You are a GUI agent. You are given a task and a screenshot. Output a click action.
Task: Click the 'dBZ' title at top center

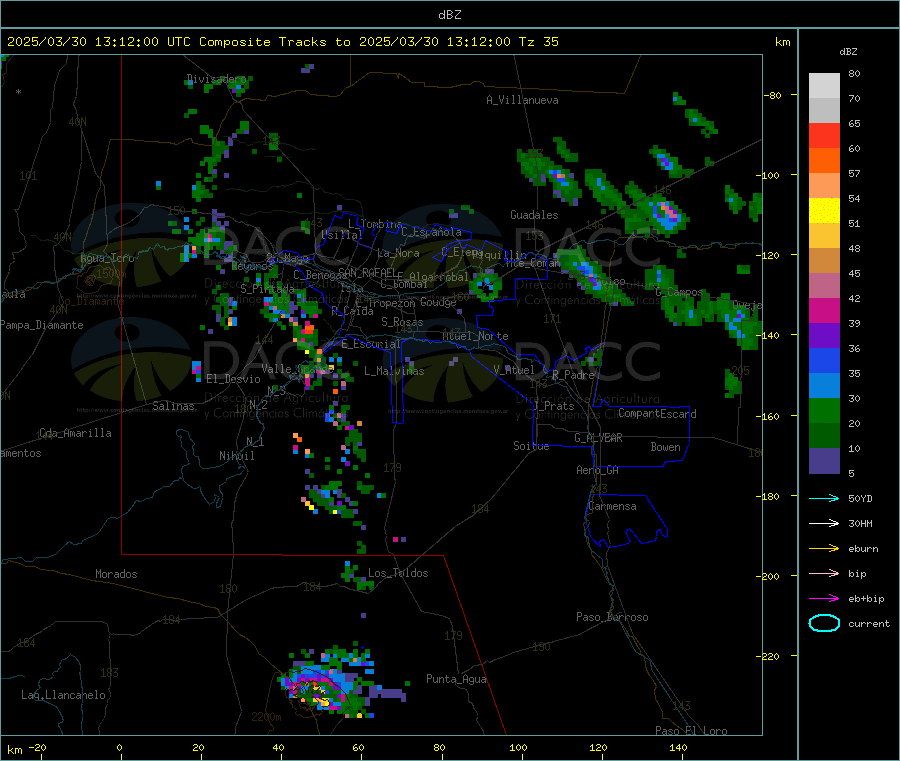pyautogui.click(x=449, y=15)
